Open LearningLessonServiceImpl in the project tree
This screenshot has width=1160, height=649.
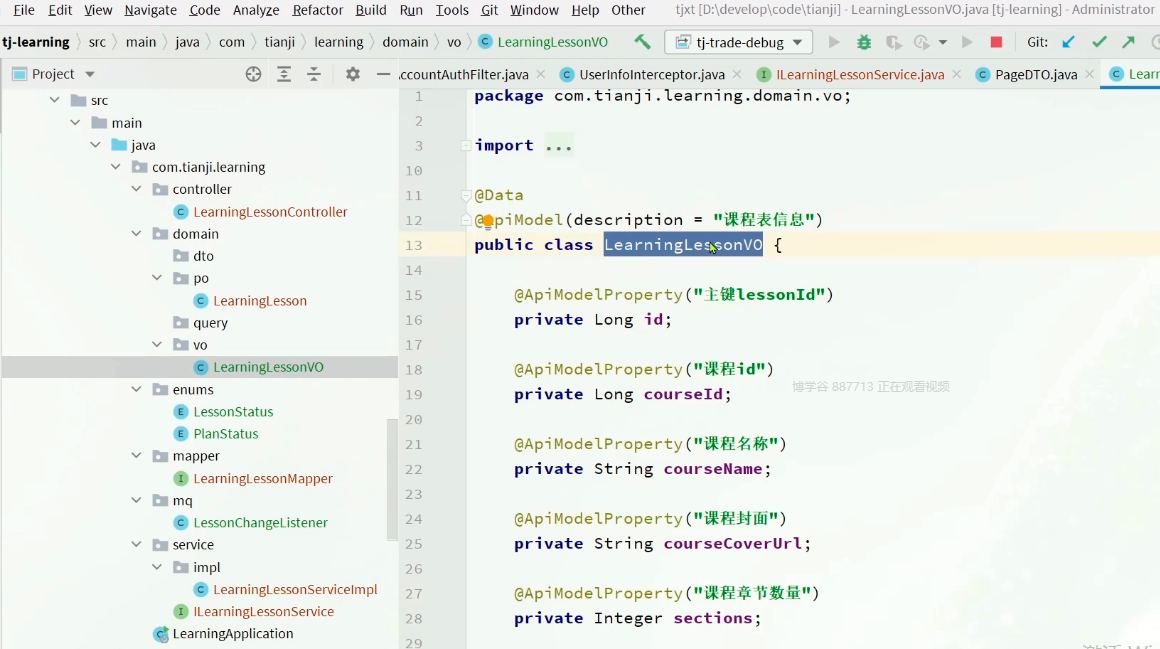[295, 589]
